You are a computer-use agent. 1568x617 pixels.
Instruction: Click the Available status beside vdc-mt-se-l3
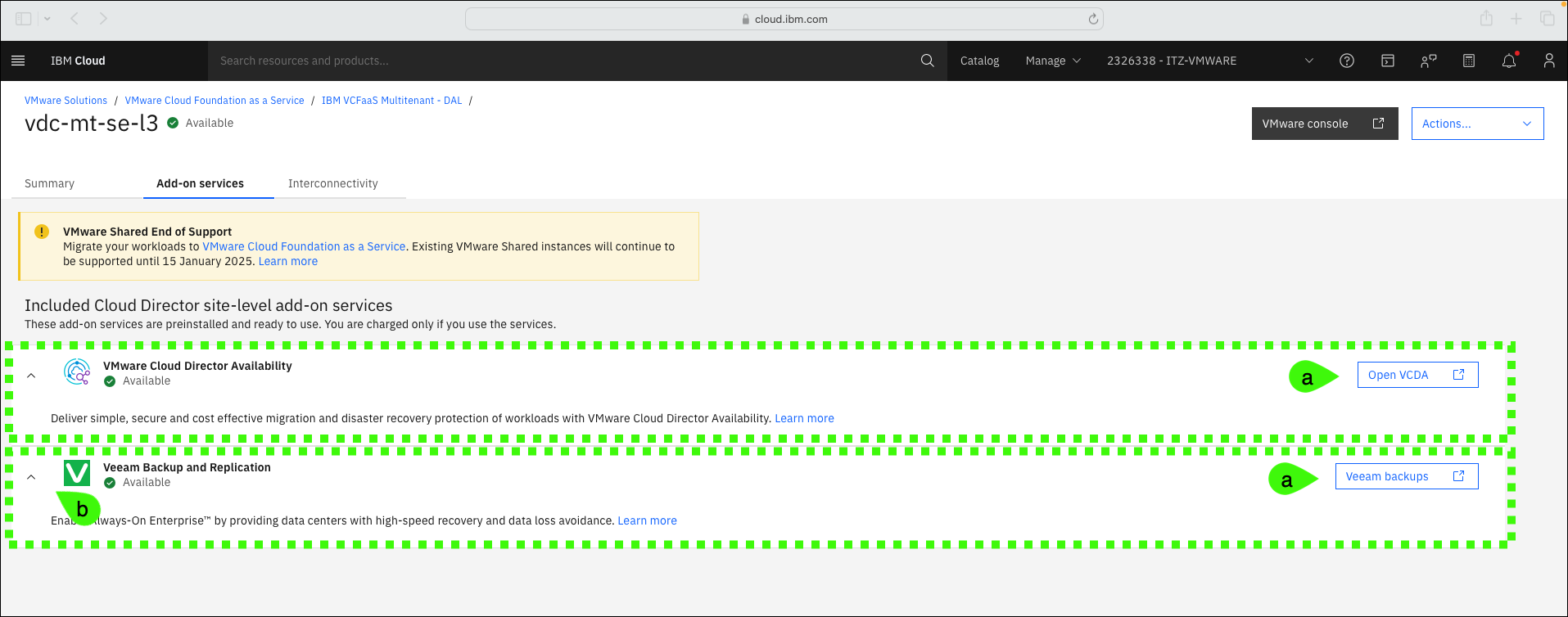click(201, 123)
